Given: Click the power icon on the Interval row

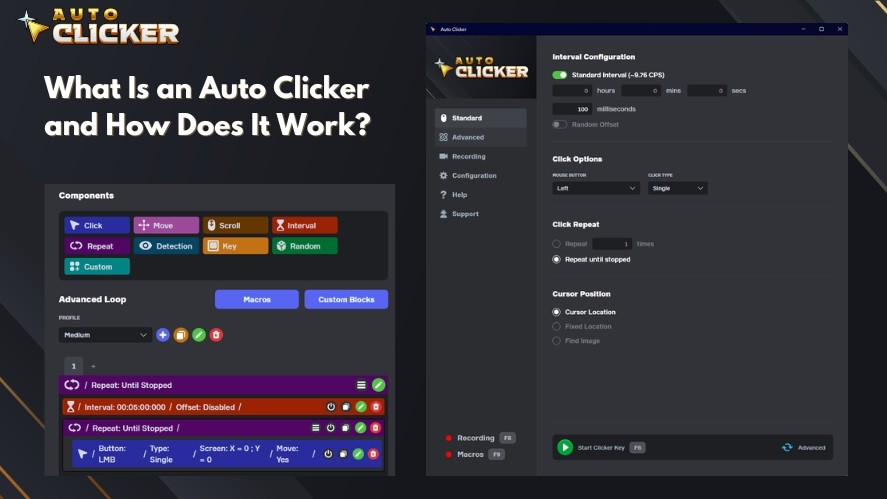Looking at the screenshot, I should (331, 407).
